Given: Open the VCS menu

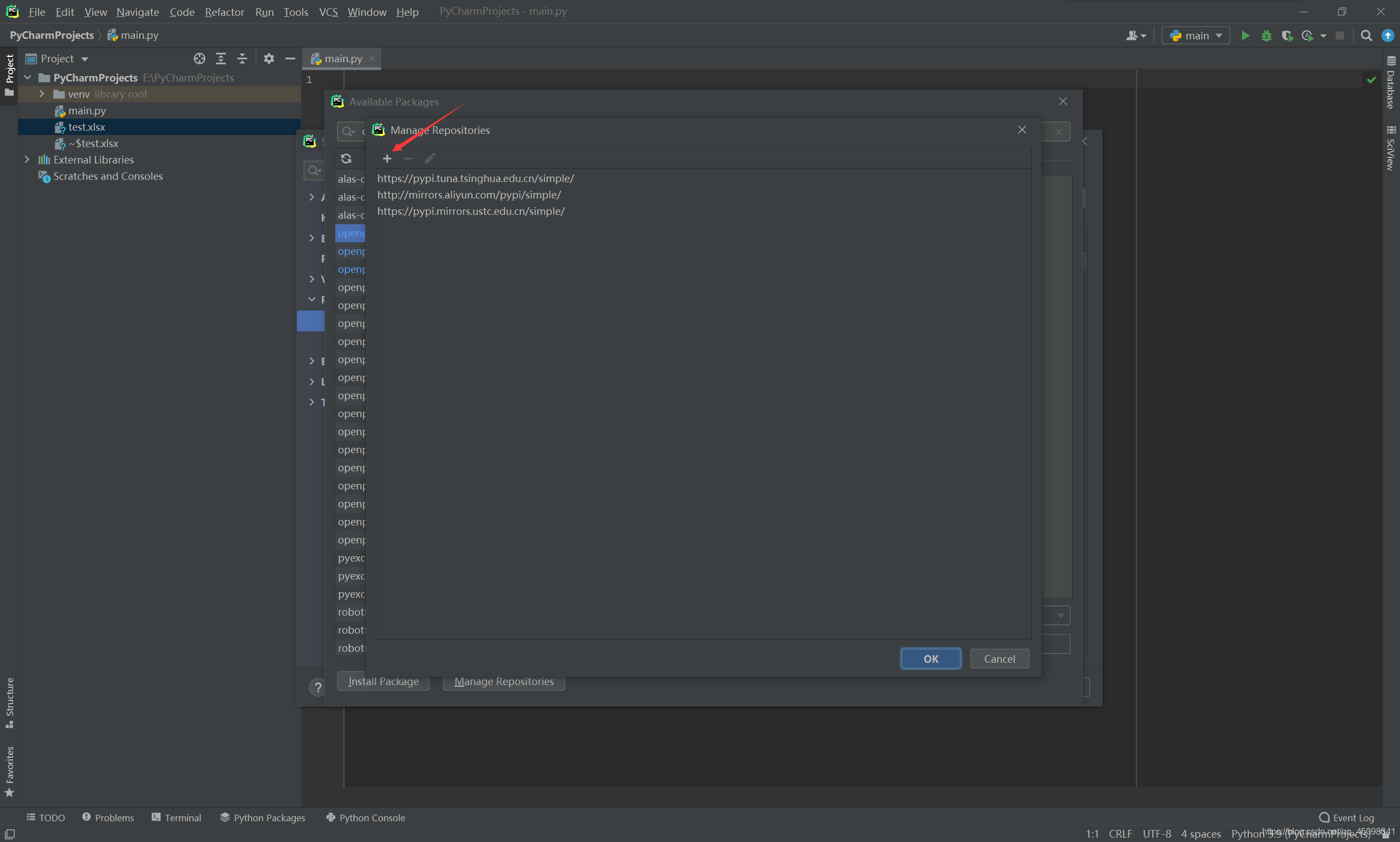Looking at the screenshot, I should (328, 12).
